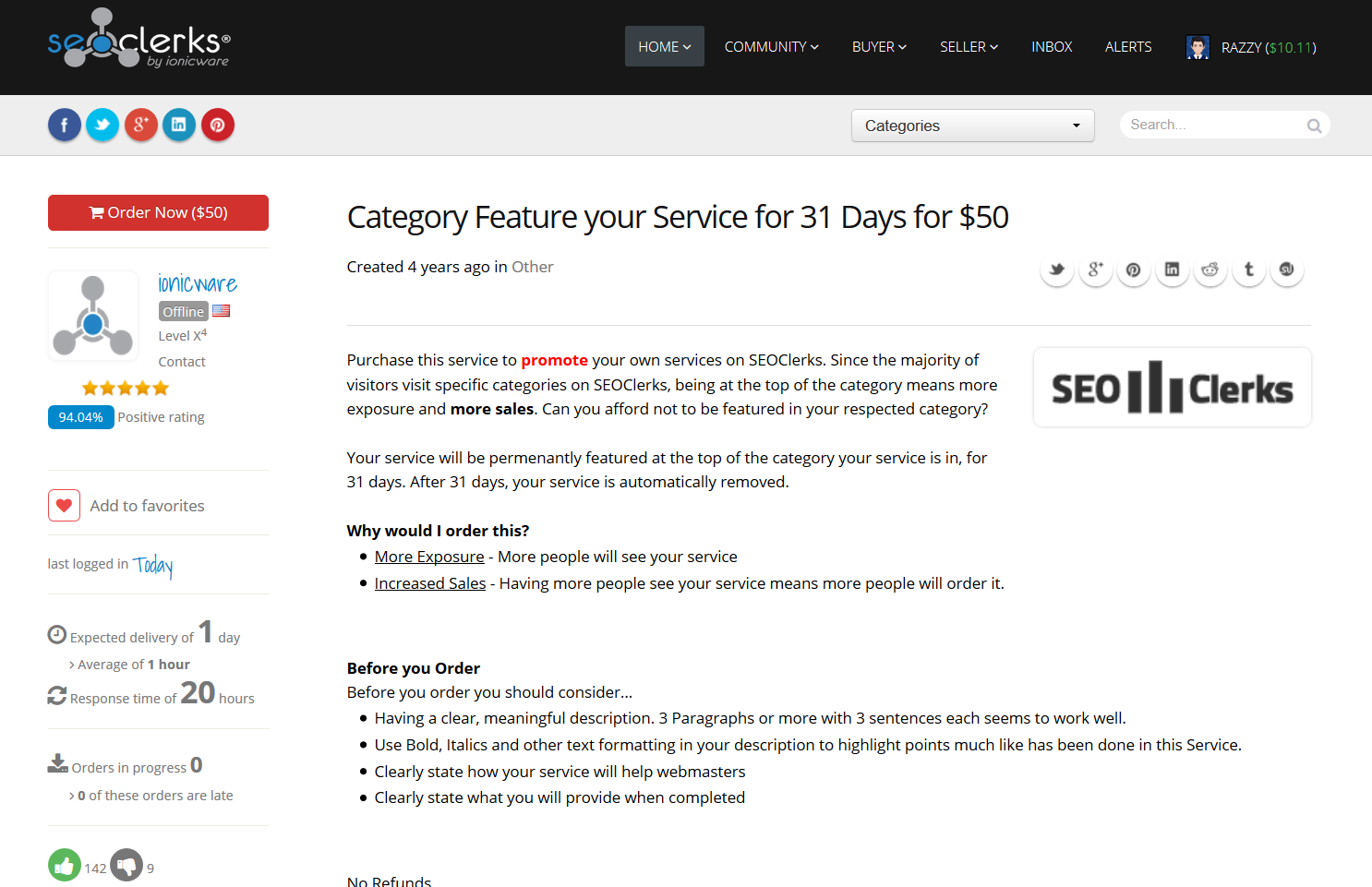Click the expected delivery clock icon
Screen dimensions: 1372x887
point(57,635)
